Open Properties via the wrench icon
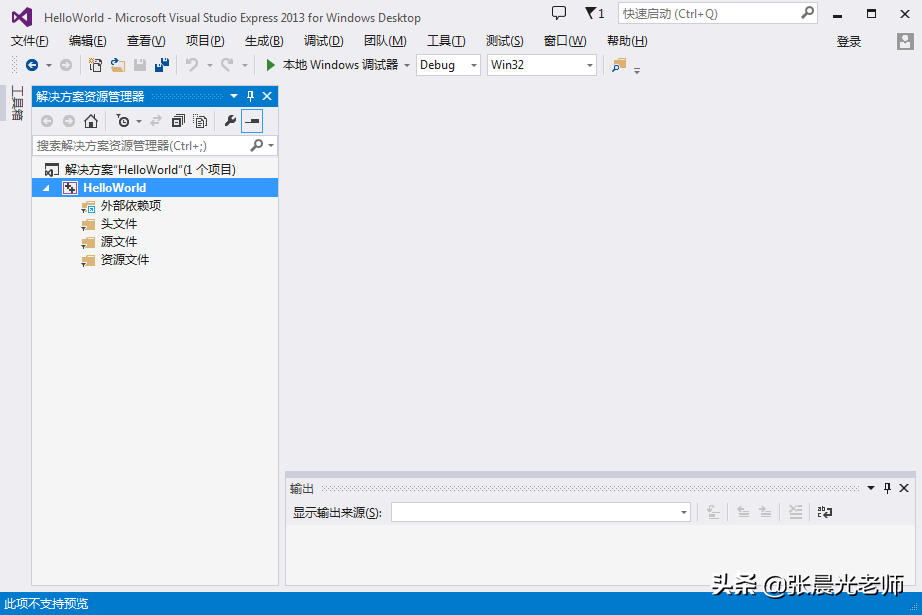 pyautogui.click(x=230, y=121)
